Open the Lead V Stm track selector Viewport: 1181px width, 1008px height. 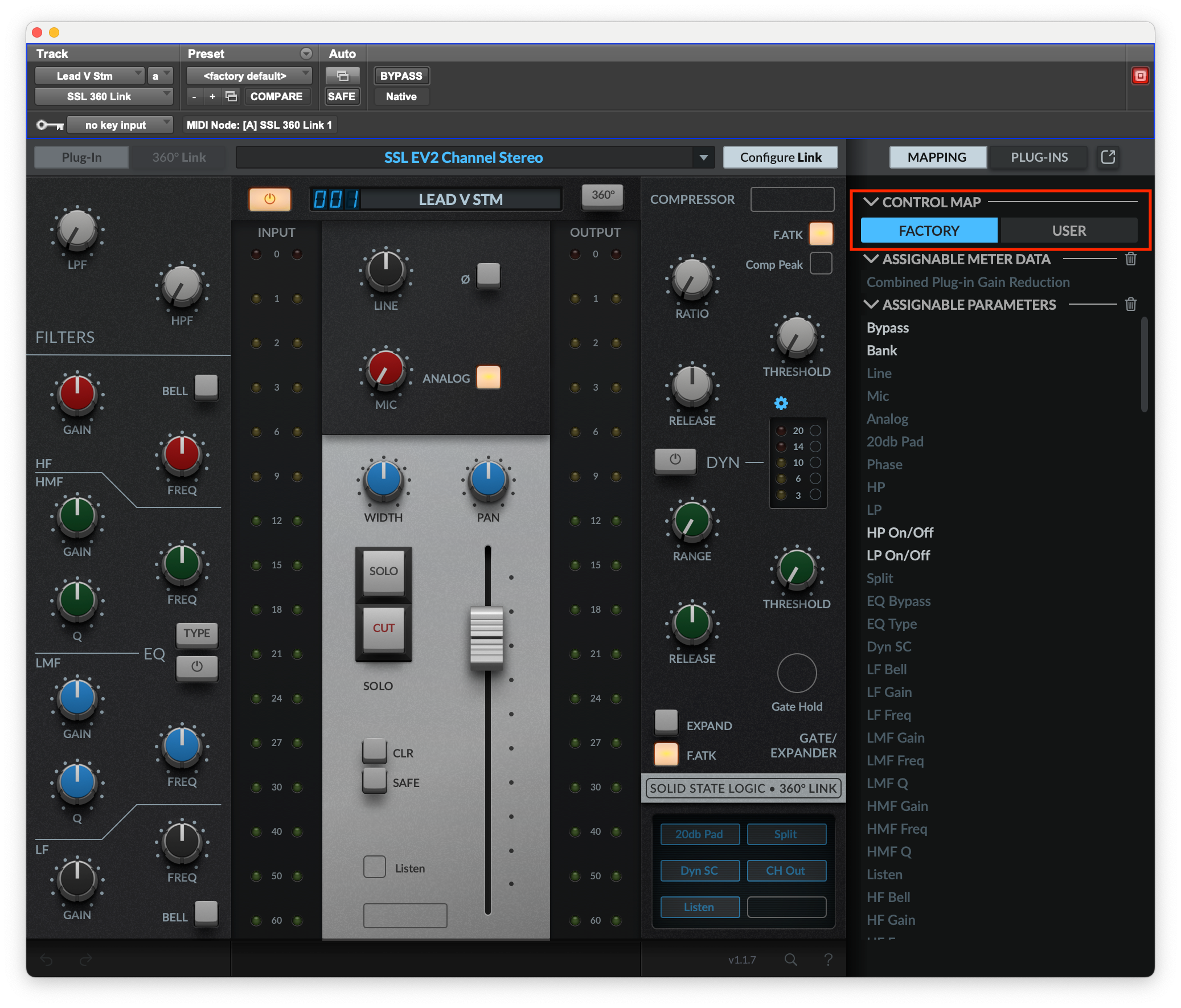[x=89, y=76]
